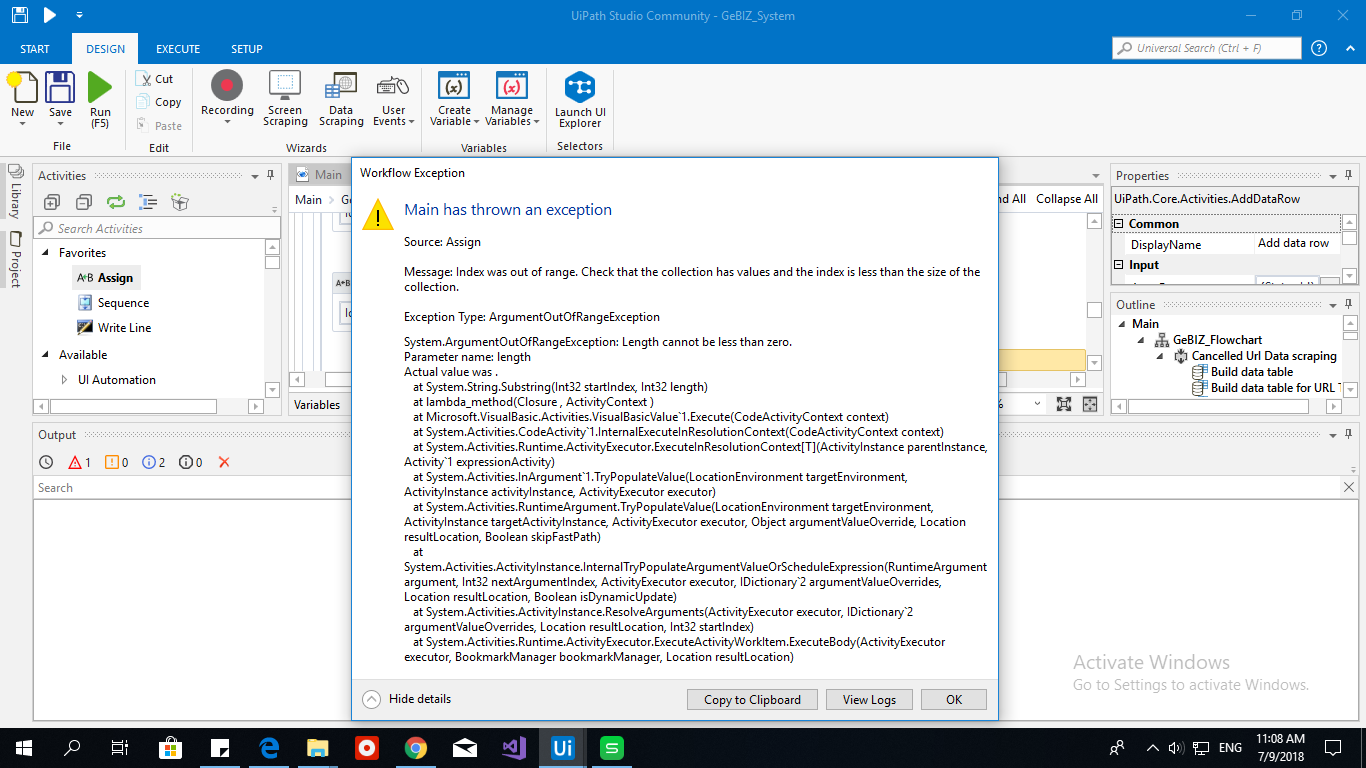The image size is (1366, 768).
Task: Switch to the EXECUTE ribbon tab
Action: coord(177,47)
